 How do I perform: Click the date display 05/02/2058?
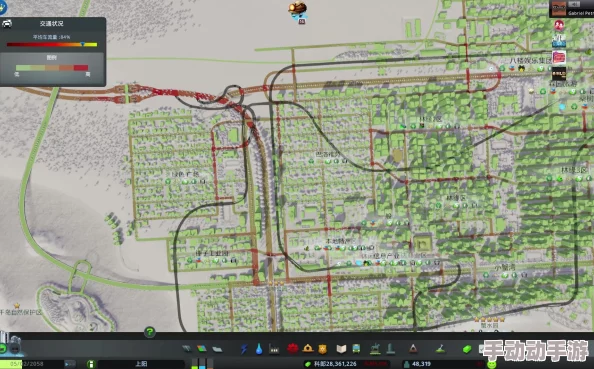point(27,364)
